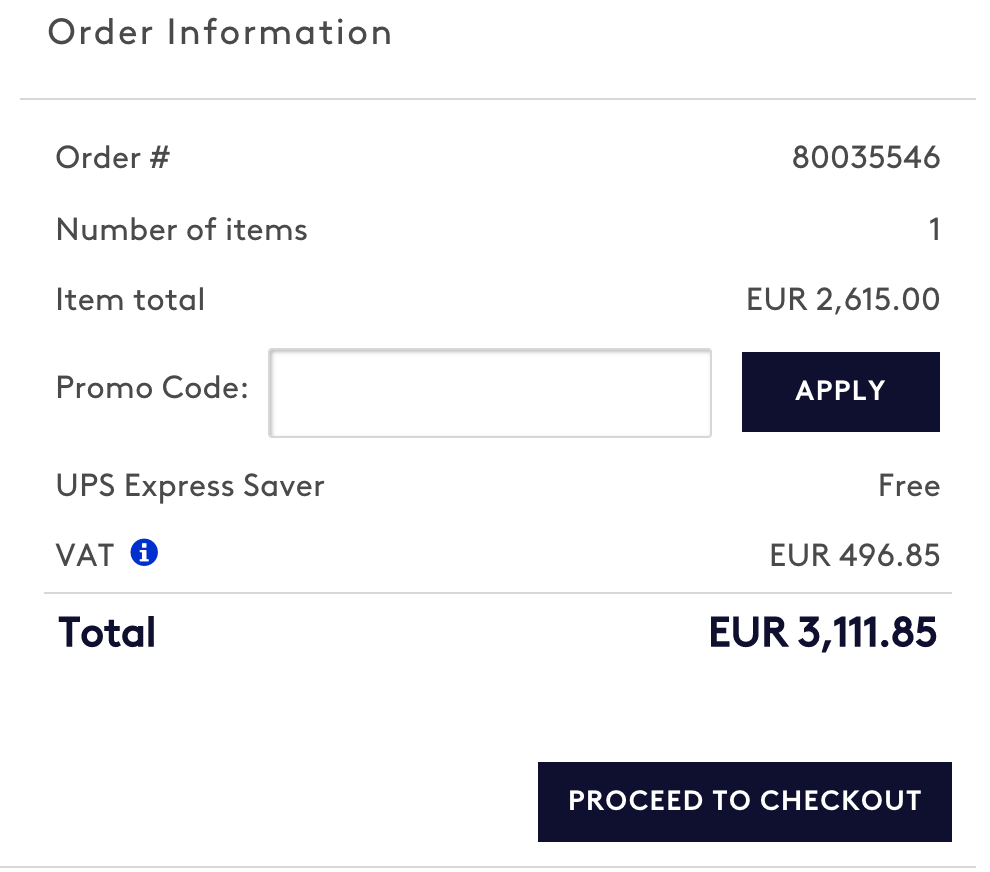The width and height of the screenshot is (990, 872).
Task: Click the Free shipping cost
Action: click(909, 487)
